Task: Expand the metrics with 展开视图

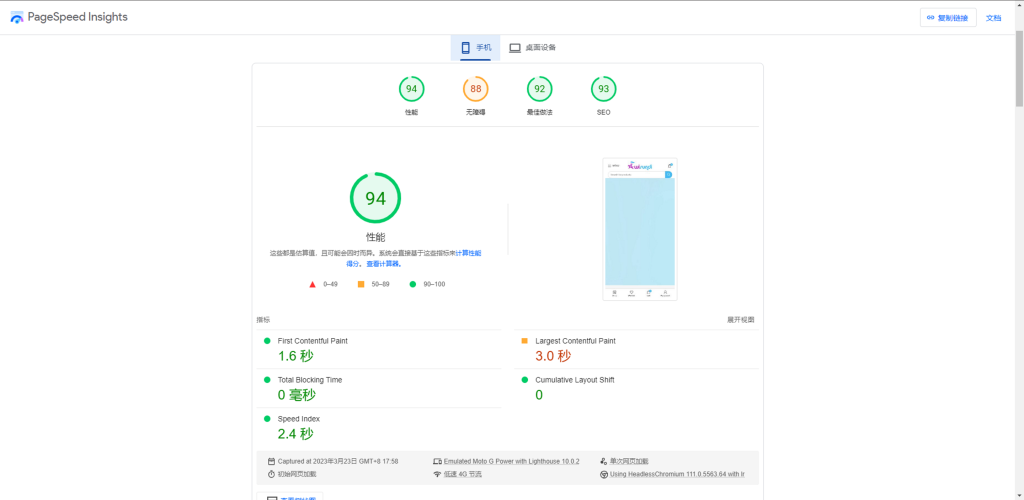Action: coord(740,320)
